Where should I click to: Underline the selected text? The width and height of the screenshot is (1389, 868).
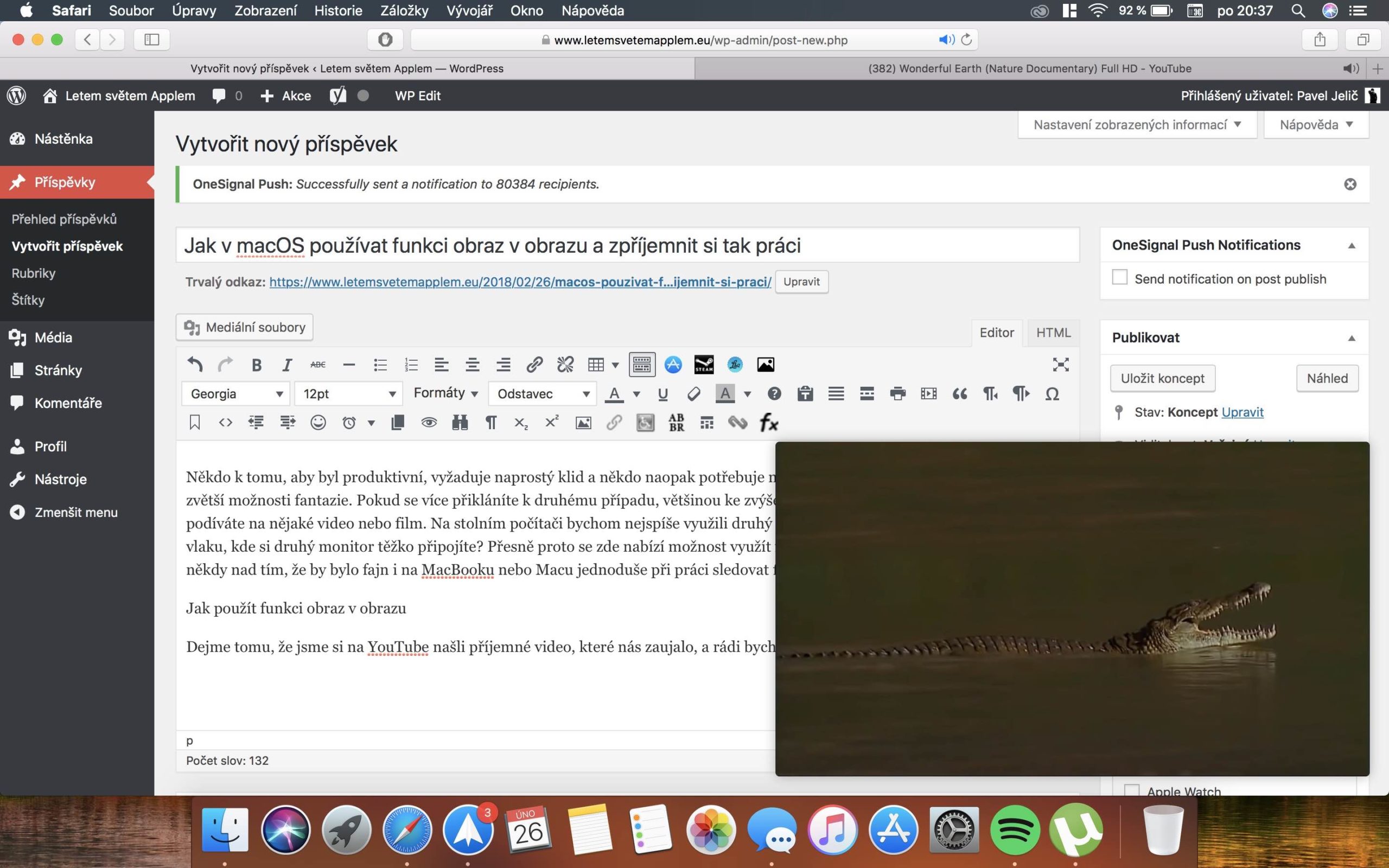[663, 394]
